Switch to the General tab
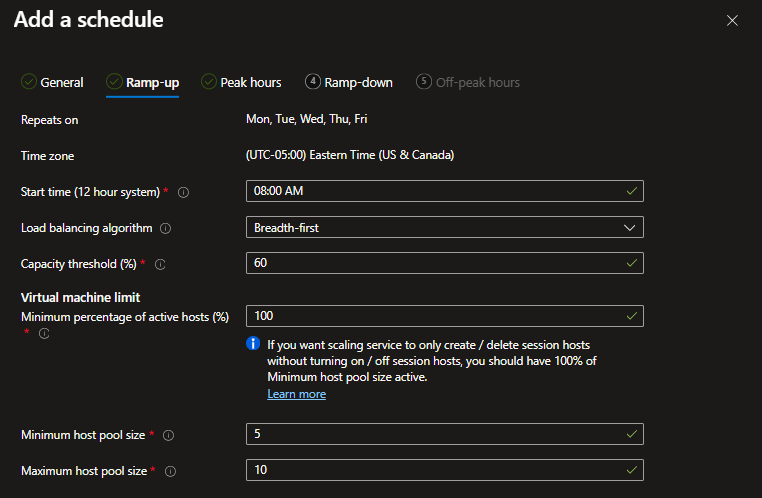 pyautogui.click(x=53, y=82)
